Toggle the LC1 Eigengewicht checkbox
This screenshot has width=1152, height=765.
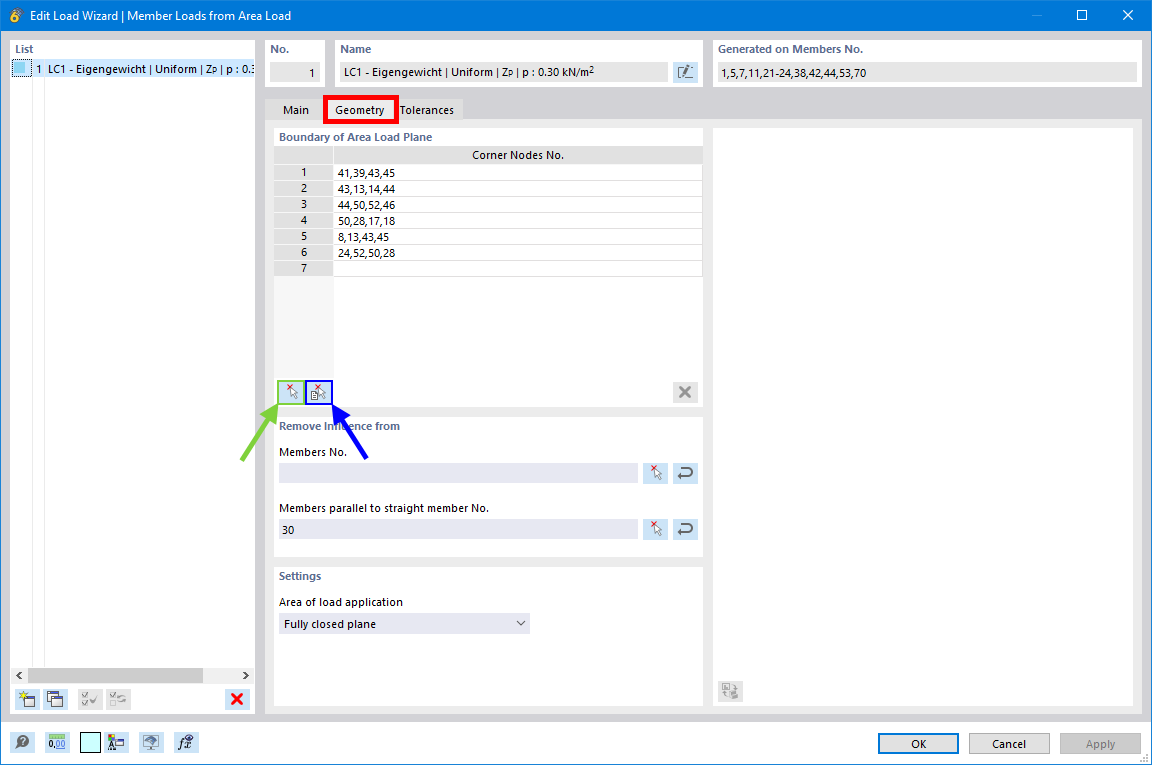click(22, 68)
